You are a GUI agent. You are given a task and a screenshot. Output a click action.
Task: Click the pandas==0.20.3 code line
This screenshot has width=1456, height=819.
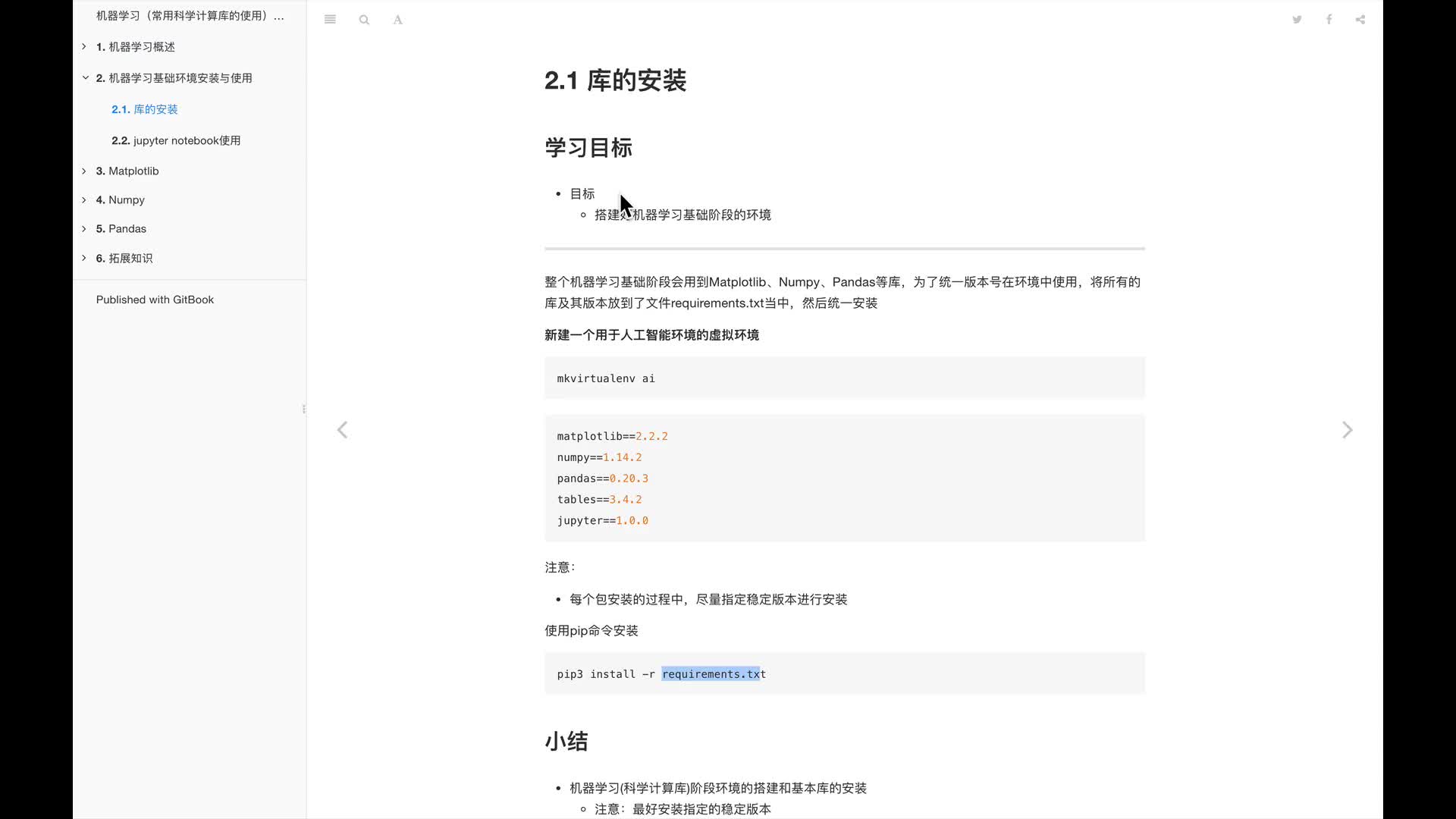(602, 479)
